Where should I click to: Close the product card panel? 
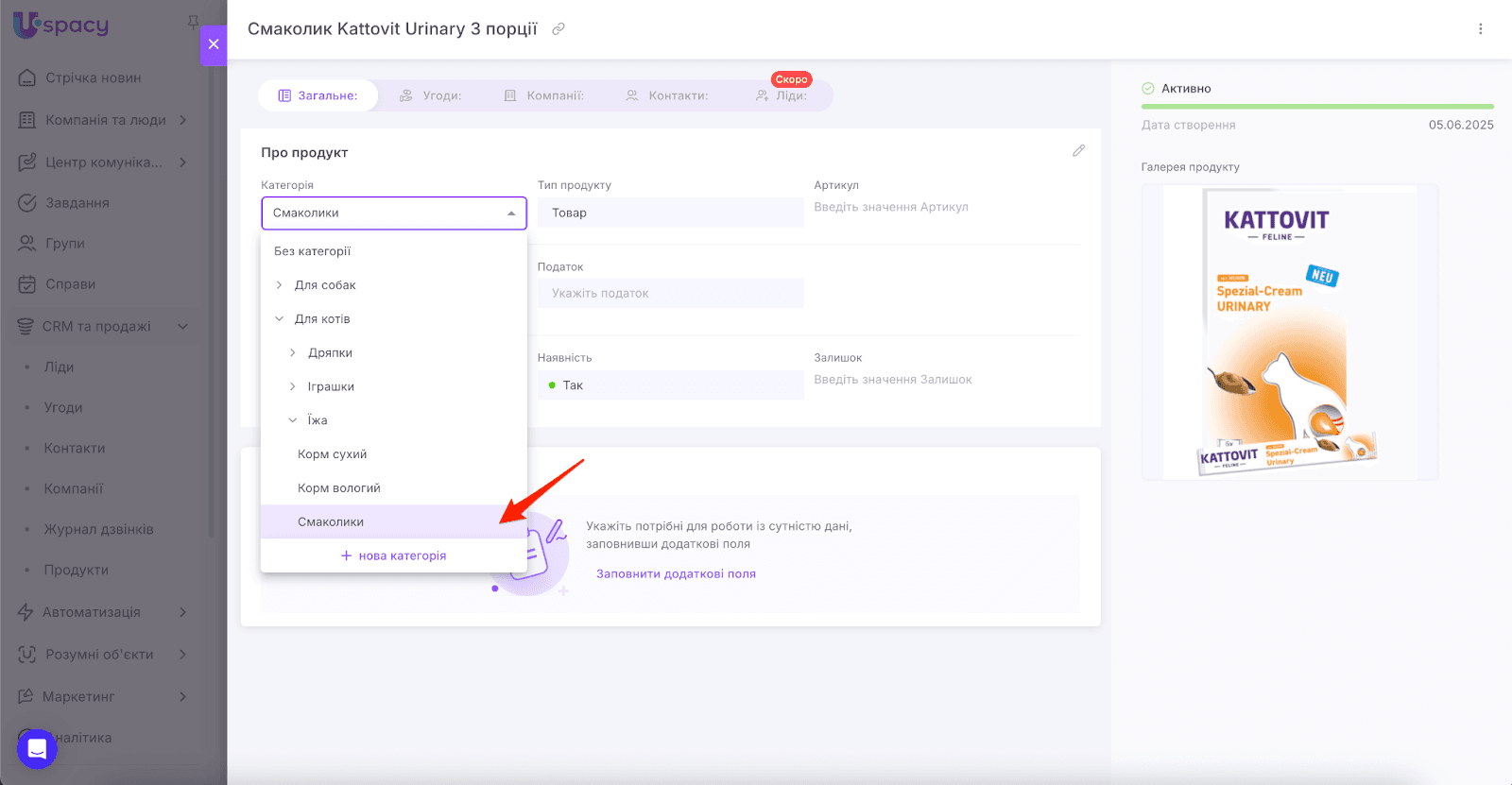pyautogui.click(x=214, y=44)
